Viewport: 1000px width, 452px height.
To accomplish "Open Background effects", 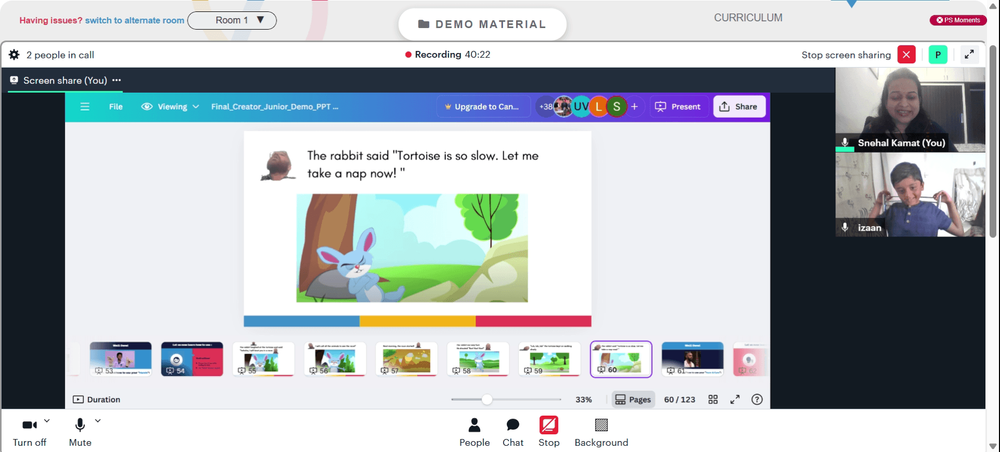I will coord(601,432).
